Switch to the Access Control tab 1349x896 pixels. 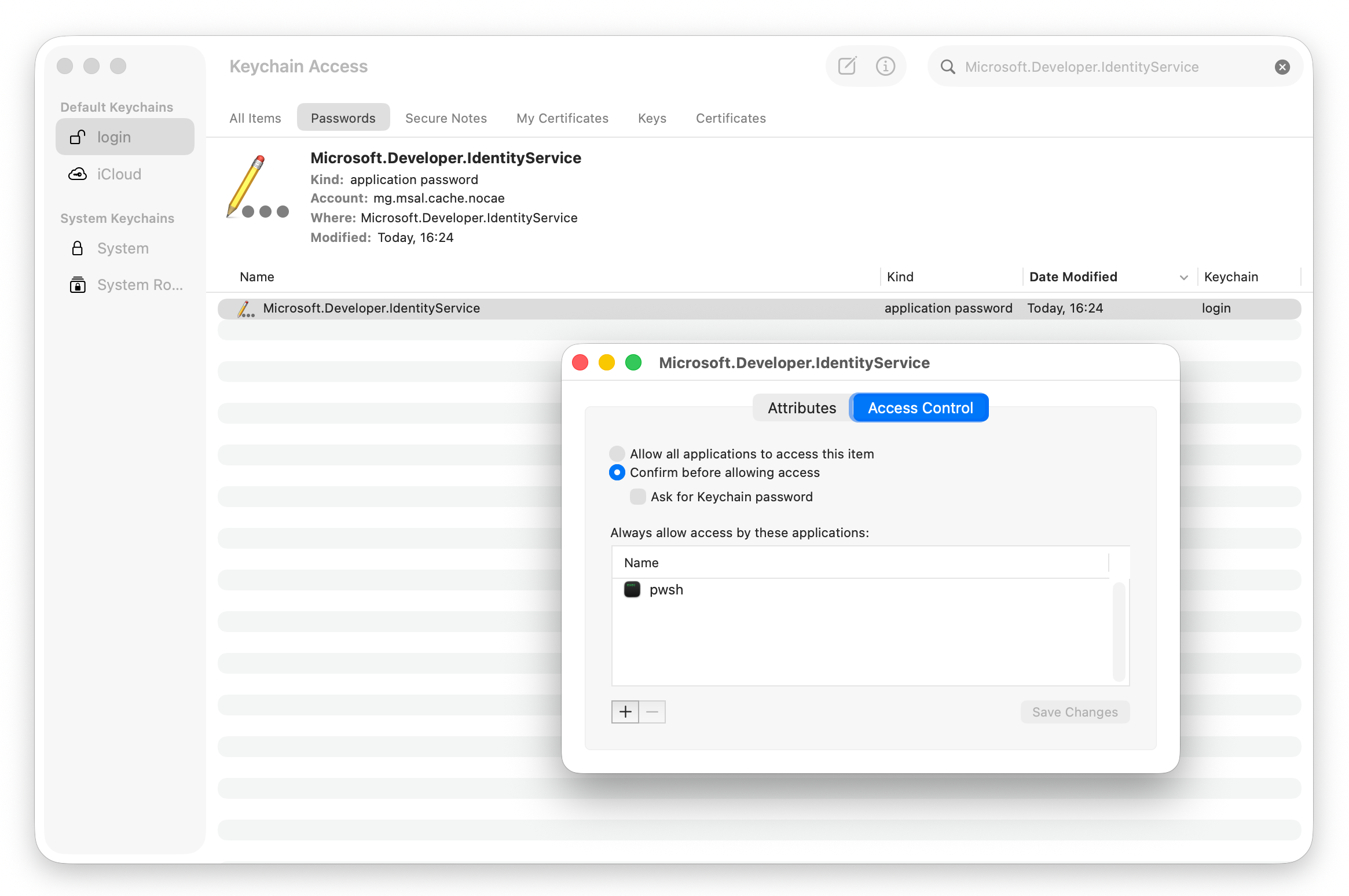coord(920,408)
